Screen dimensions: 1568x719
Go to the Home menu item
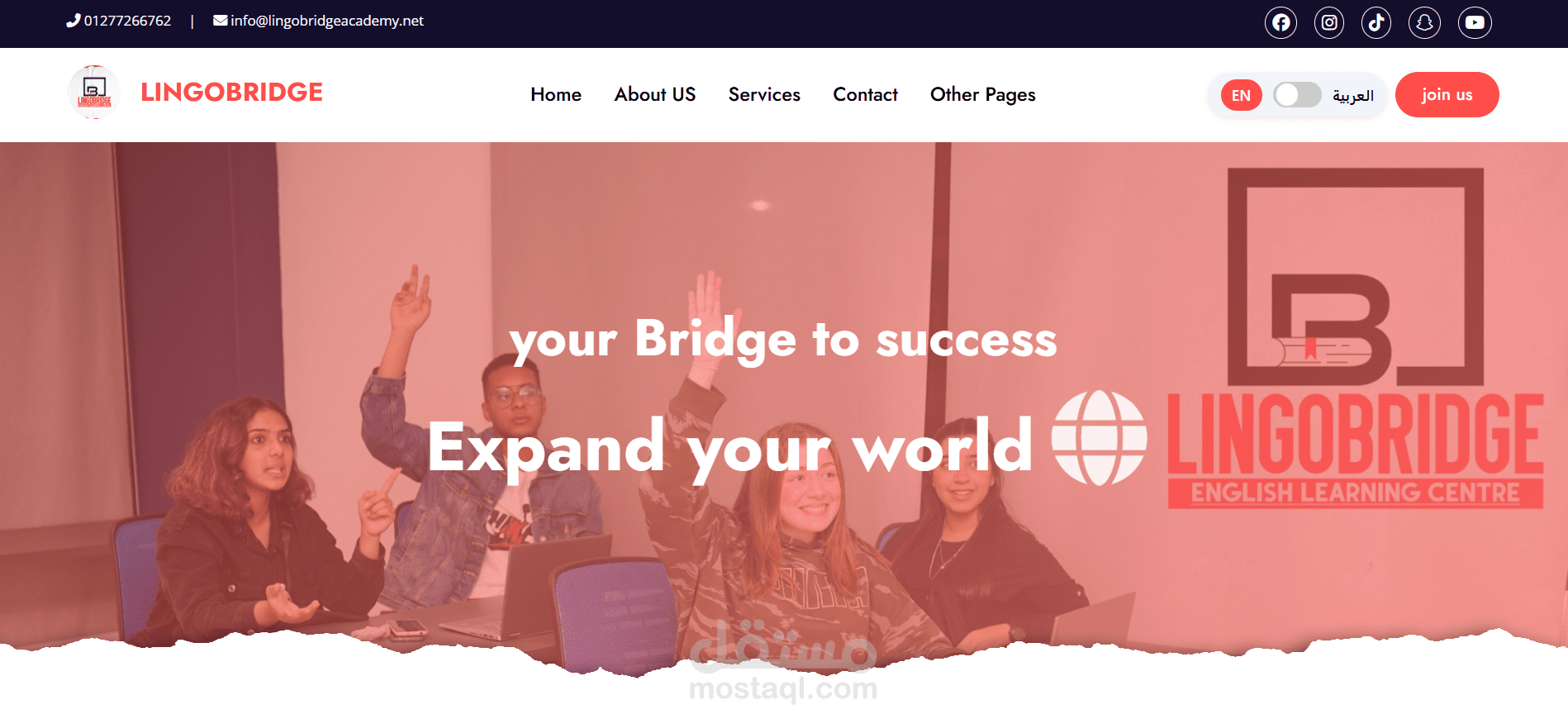pyautogui.click(x=556, y=95)
